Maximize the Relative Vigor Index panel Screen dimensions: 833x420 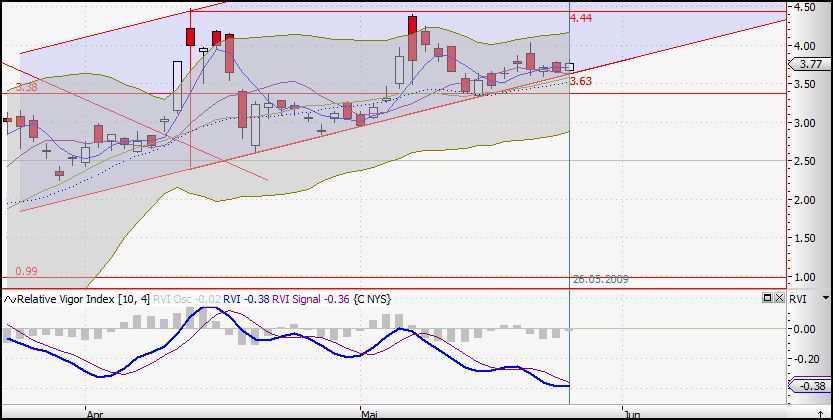[x=767, y=298]
